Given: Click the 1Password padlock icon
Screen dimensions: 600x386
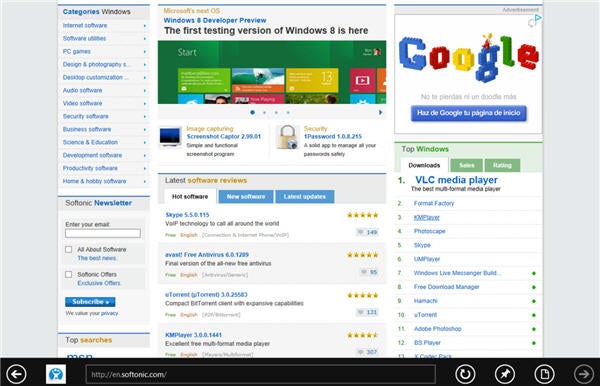Looking at the screenshot, I should [287, 137].
